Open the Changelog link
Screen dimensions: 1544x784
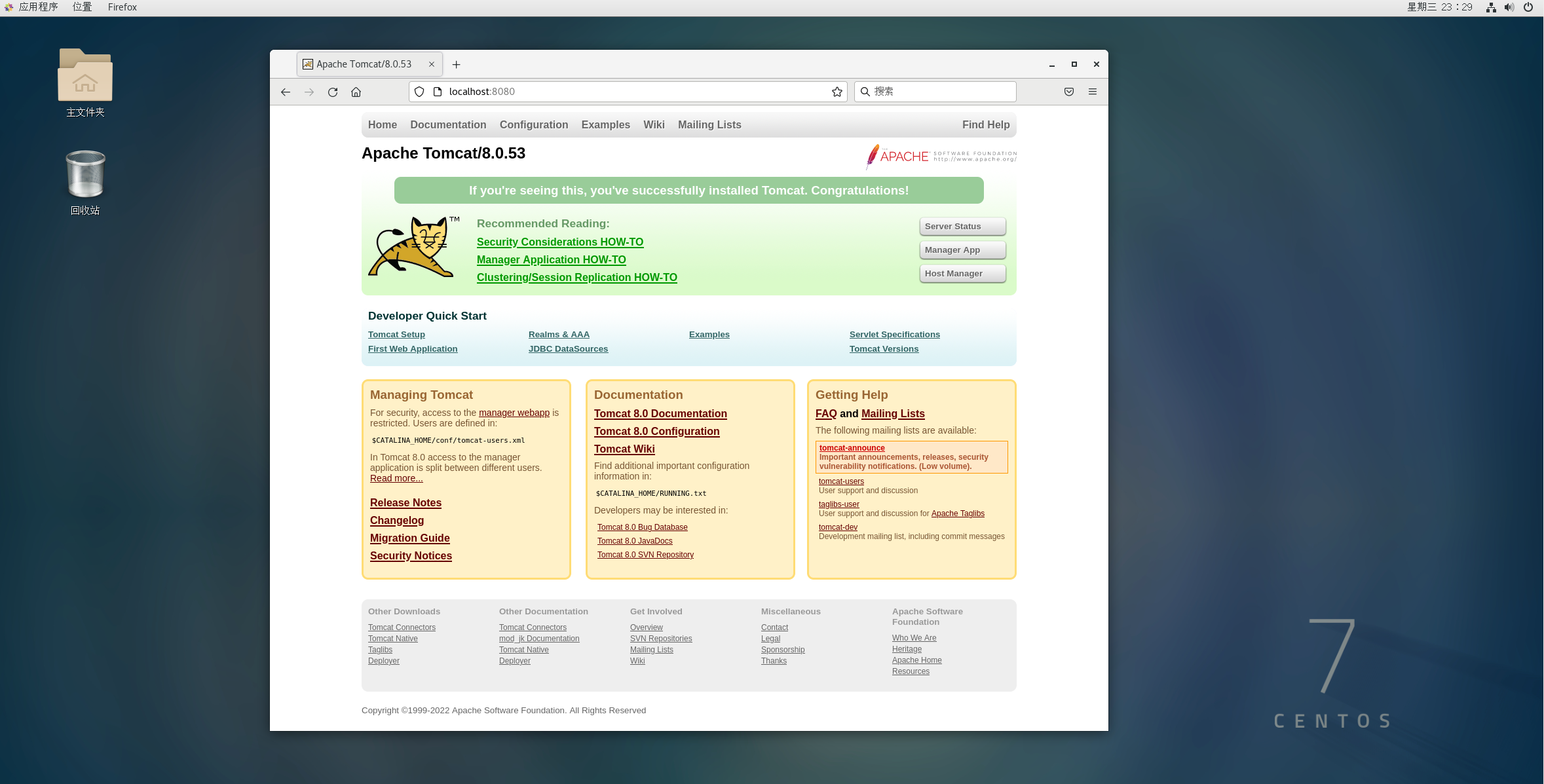click(x=397, y=521)
